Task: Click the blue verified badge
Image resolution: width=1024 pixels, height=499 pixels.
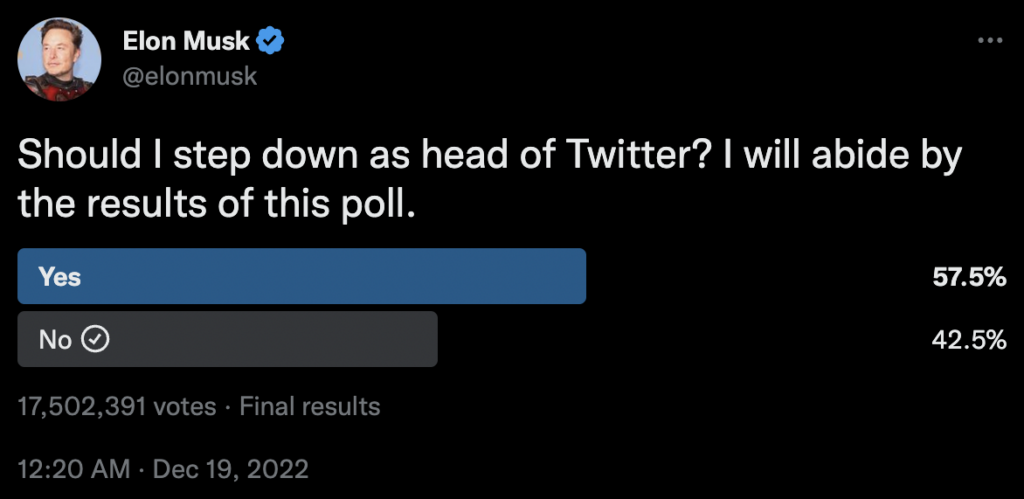Action: (x=271, y=41)
